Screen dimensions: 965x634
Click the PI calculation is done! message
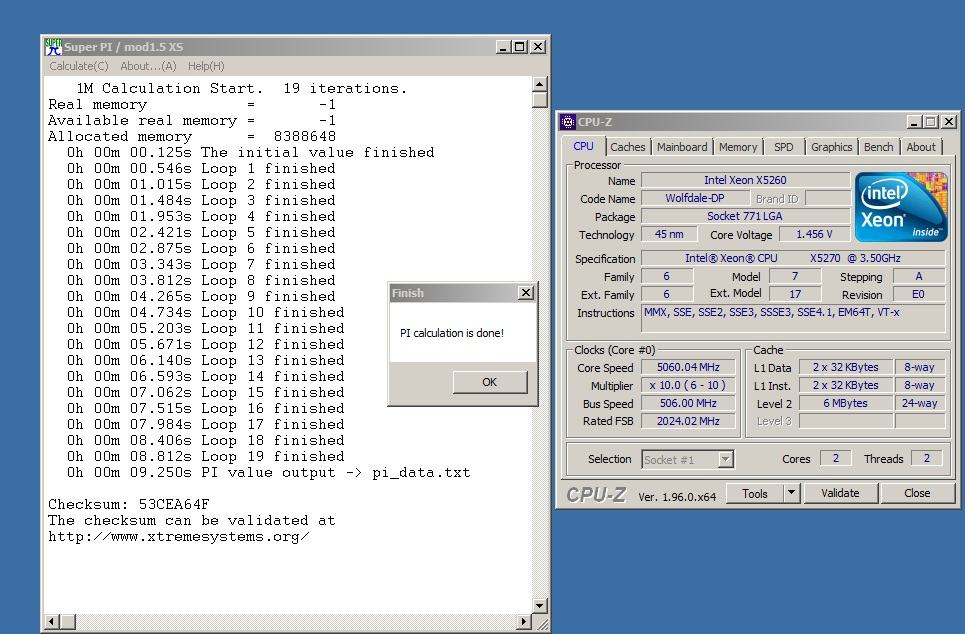pyautogui.click(x=452, y=333)
